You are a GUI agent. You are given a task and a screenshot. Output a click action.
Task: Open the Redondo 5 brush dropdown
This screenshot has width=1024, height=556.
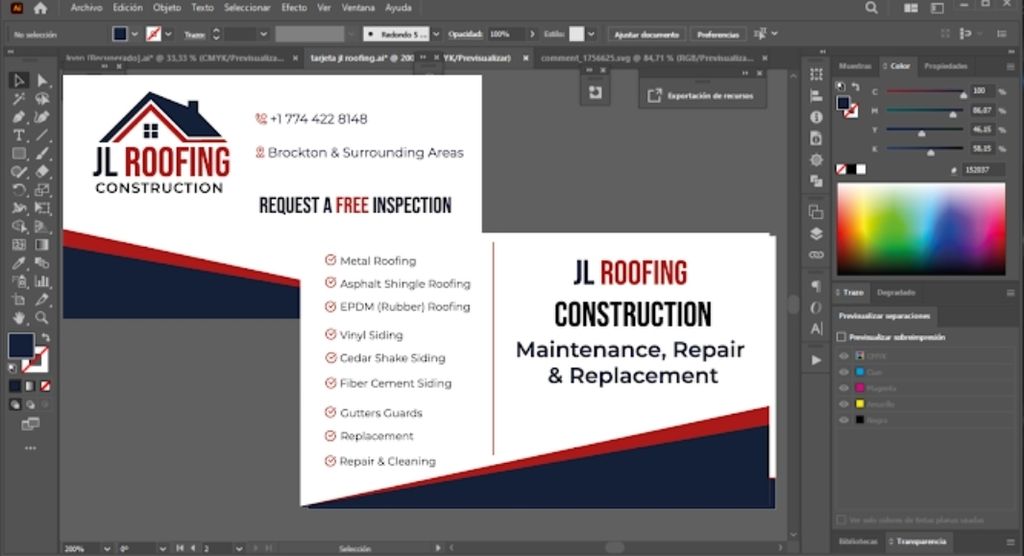pyautogui.click(x=436, y=34)
